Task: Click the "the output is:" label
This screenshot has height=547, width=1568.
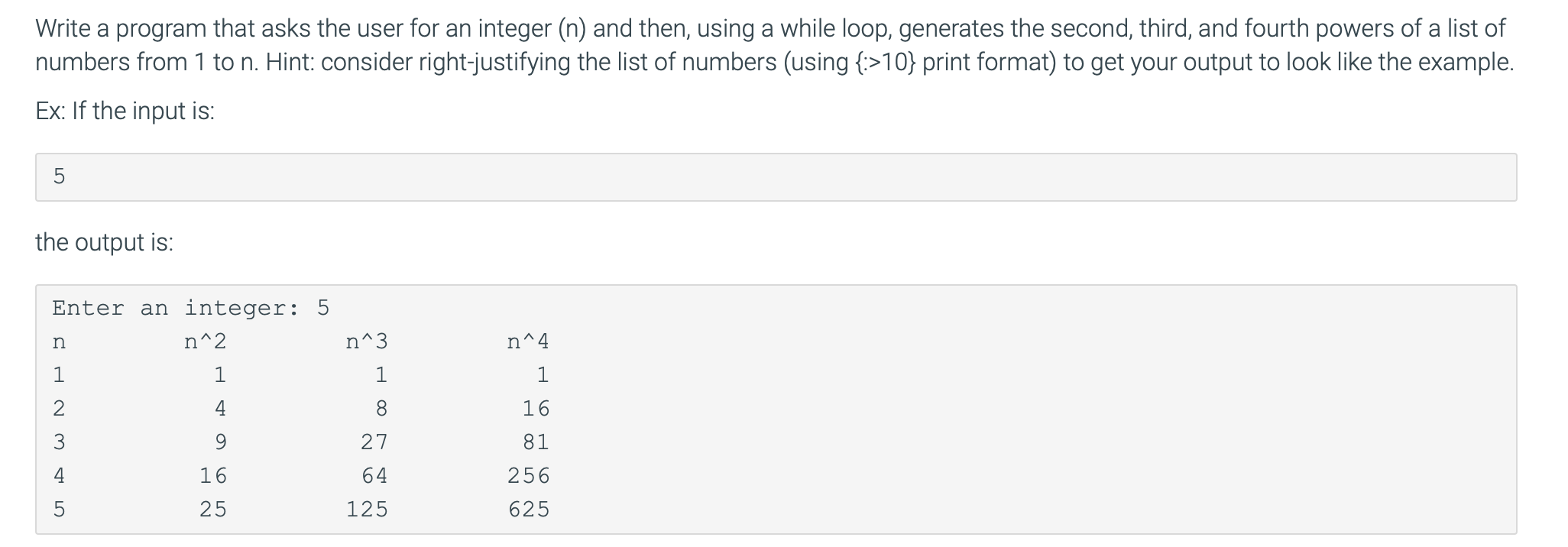Action: pos(104,242)
